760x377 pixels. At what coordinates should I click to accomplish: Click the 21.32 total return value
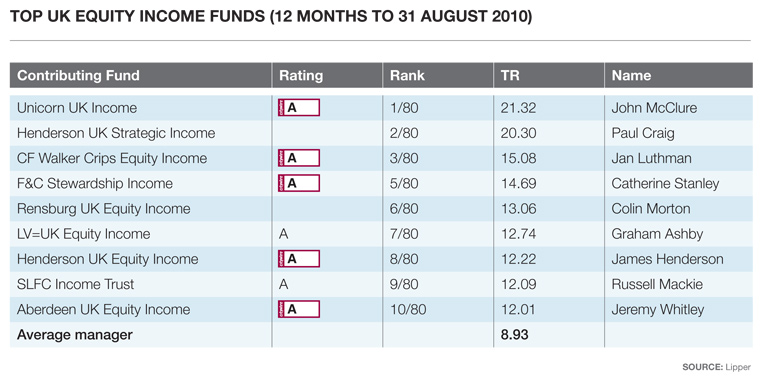click(x=519, y=108)
